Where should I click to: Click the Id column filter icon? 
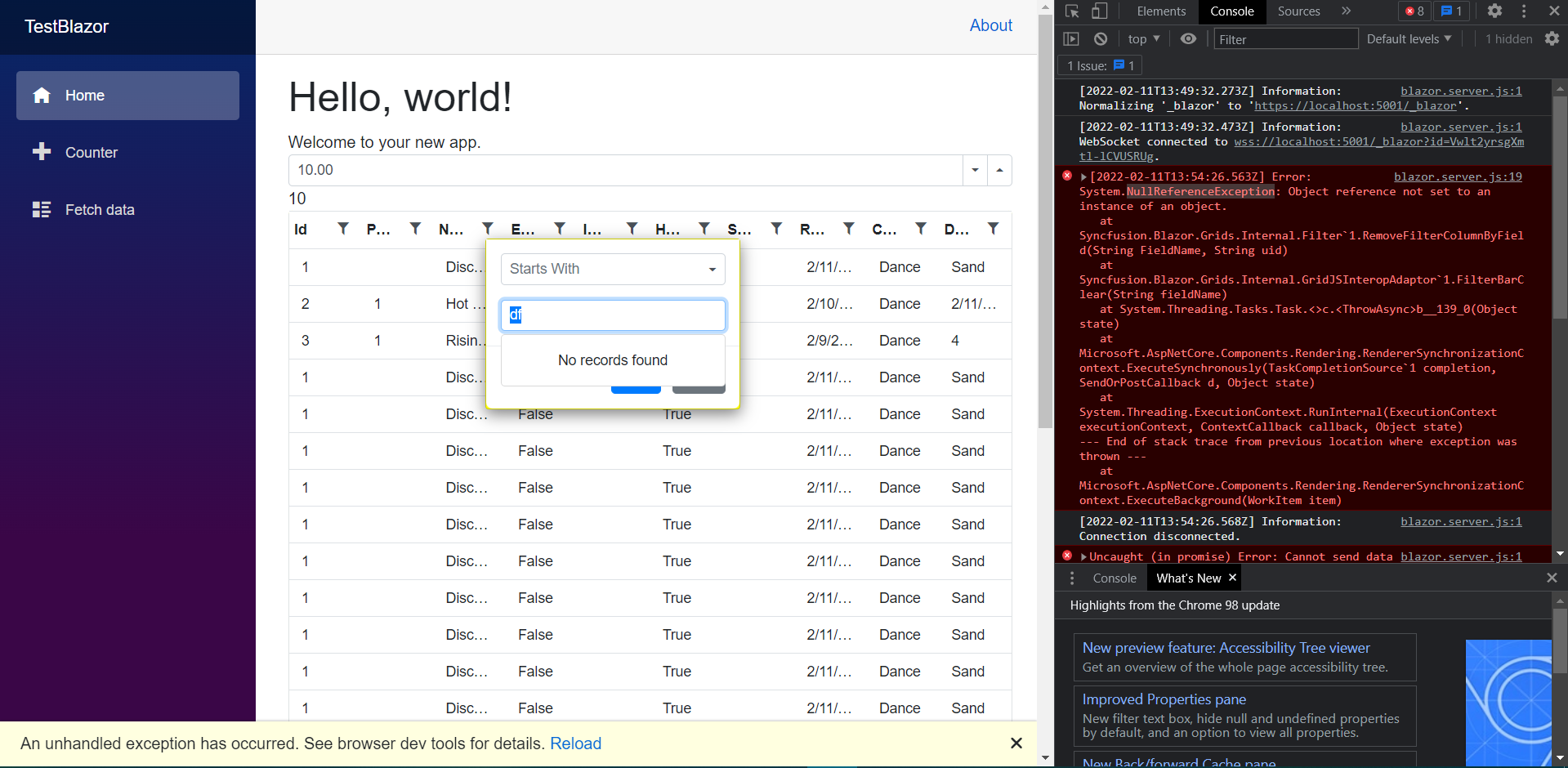point(343,230)
